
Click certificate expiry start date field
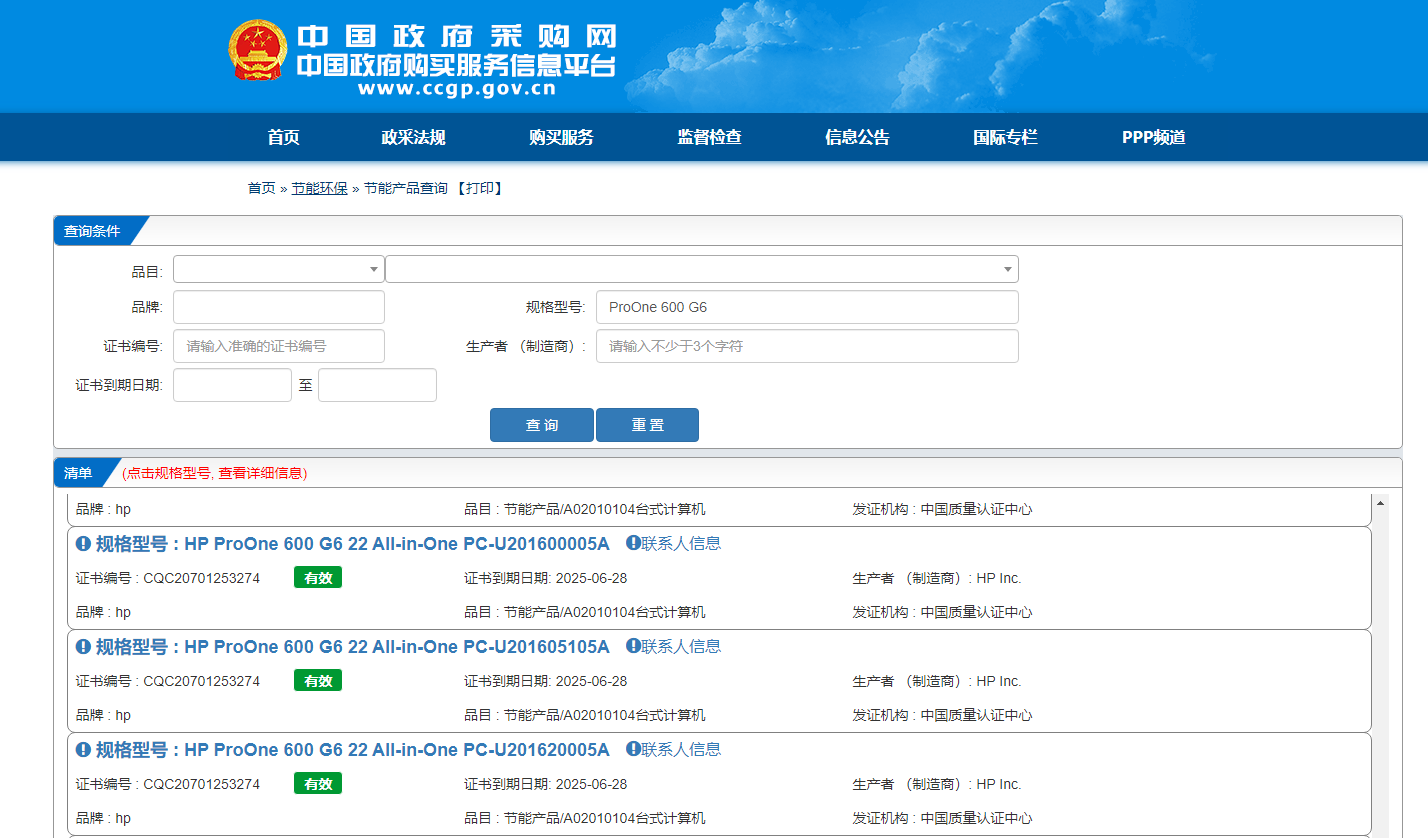tap(232, 385)
